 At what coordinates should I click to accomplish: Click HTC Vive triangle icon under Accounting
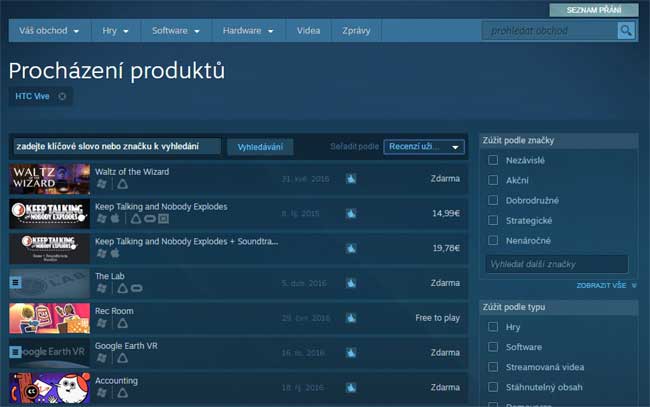point(122,392)
